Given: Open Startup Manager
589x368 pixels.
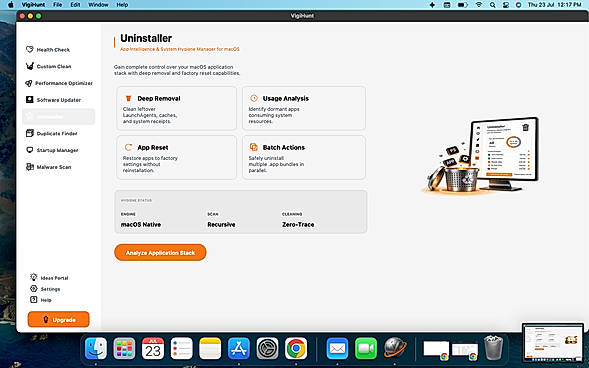Looking at the screenshot, I should (x=52, y=150).
